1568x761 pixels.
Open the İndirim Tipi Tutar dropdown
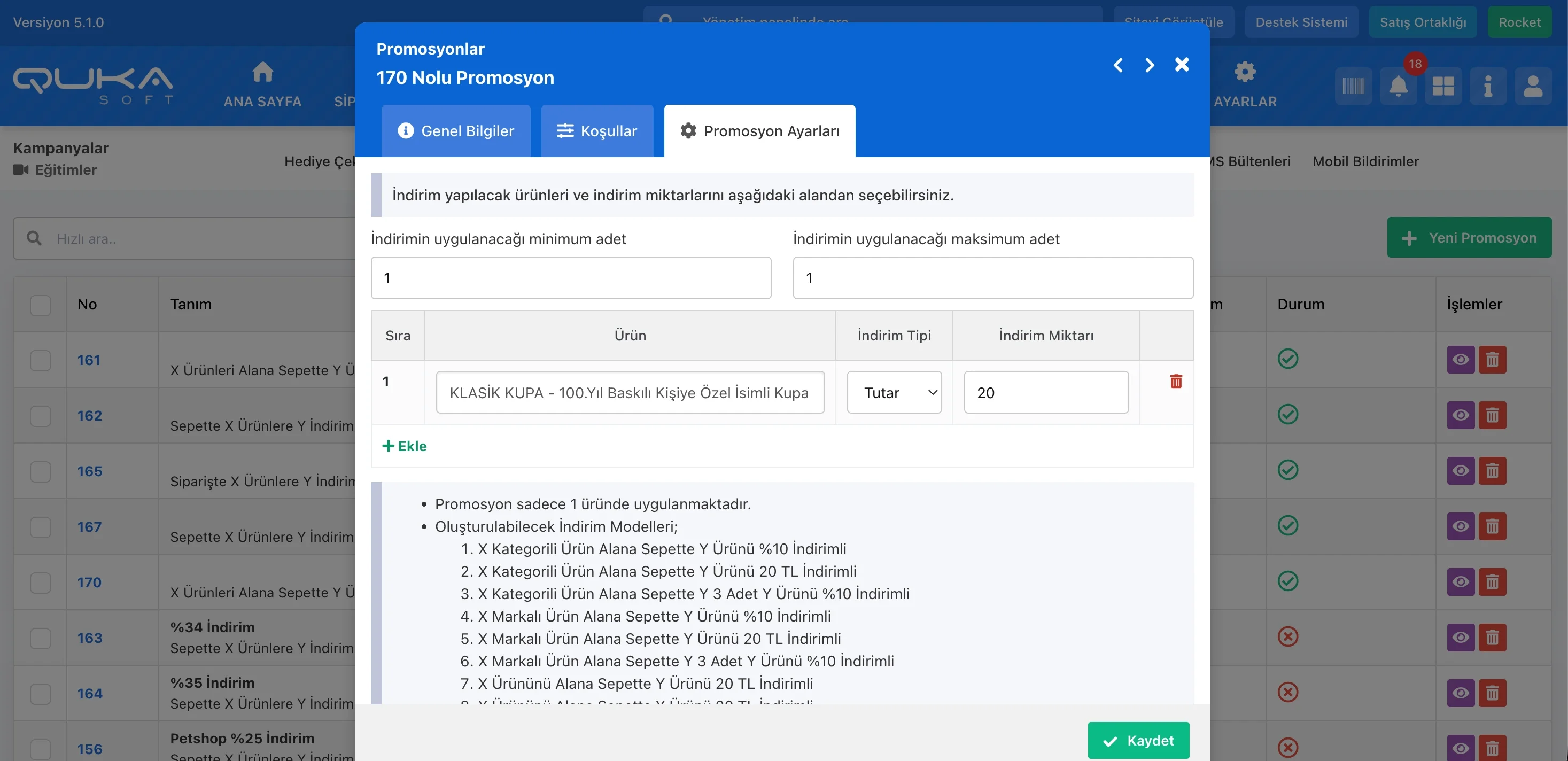pos(894,393)
